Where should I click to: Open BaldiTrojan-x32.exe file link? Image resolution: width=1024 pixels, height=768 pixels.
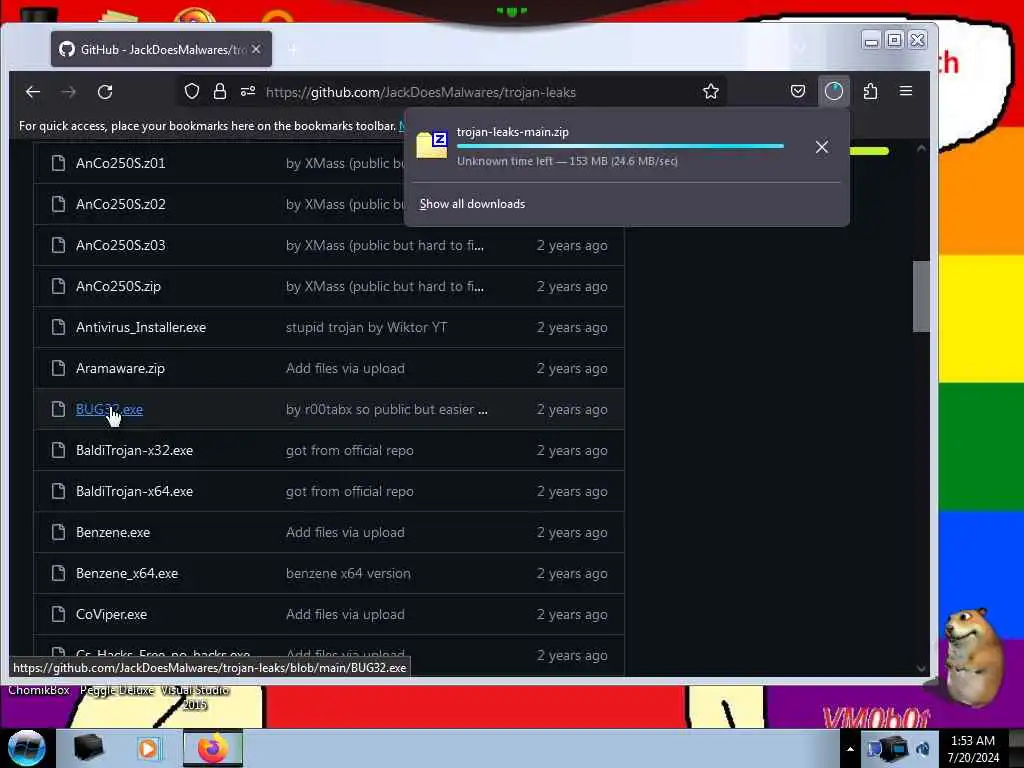pos(134,451)
